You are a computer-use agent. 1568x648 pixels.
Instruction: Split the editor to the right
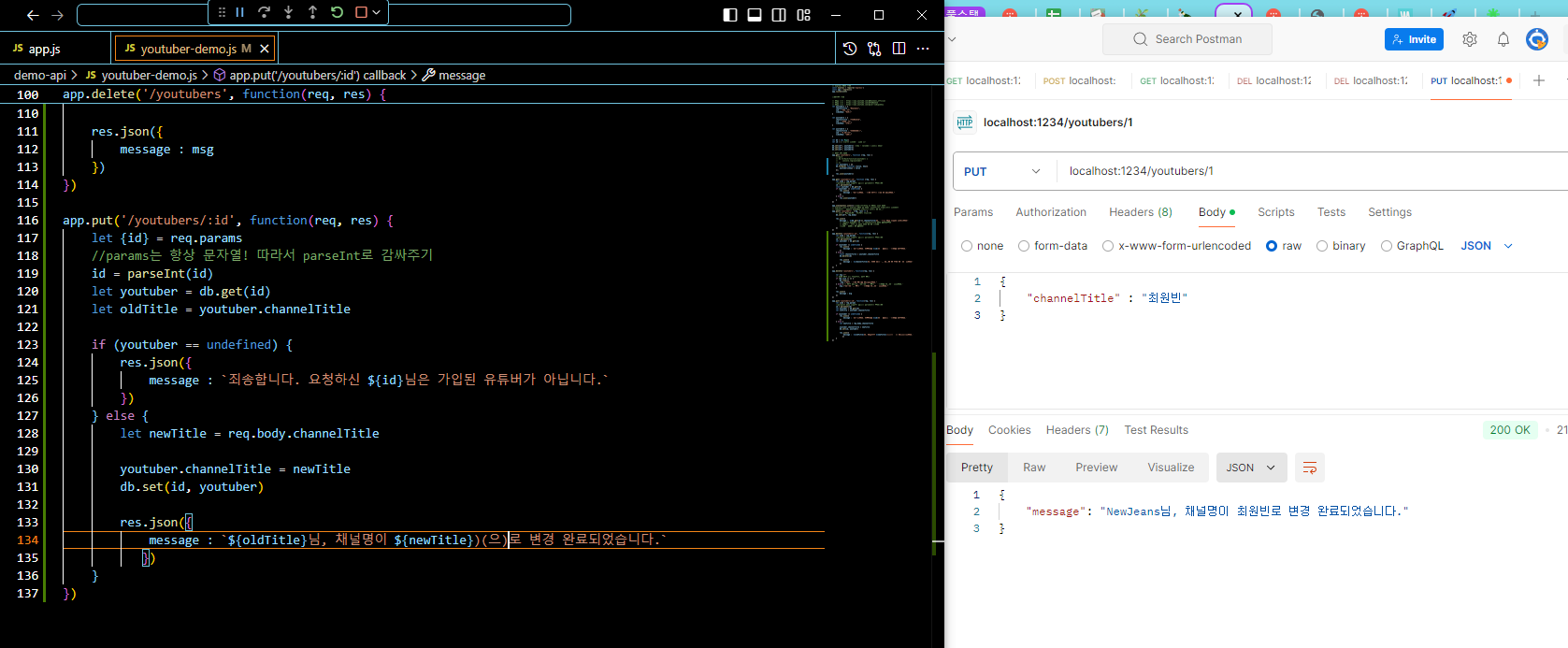click(899, 49)
